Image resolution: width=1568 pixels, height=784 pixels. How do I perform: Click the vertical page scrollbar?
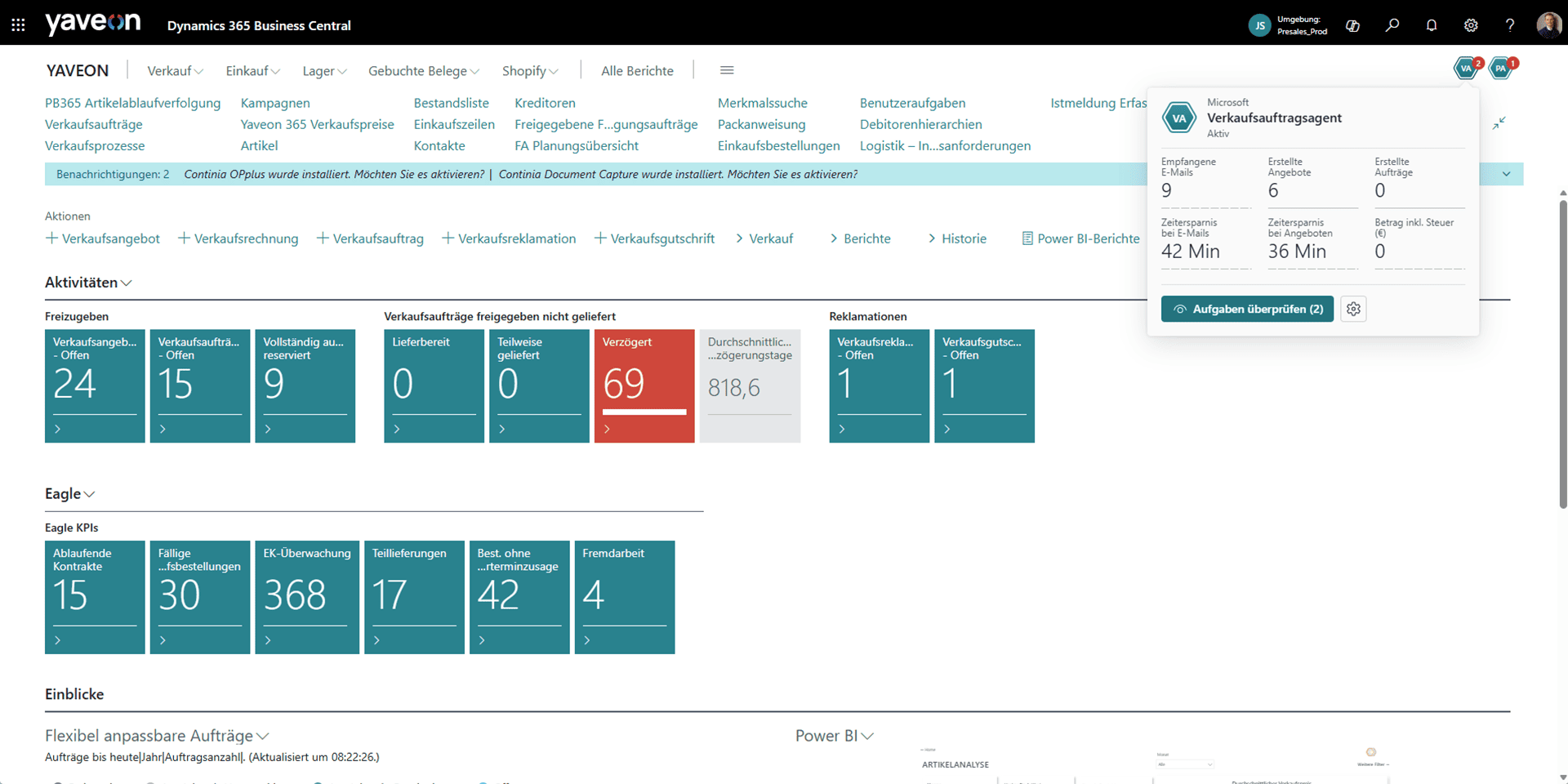tap(1563, 355)
